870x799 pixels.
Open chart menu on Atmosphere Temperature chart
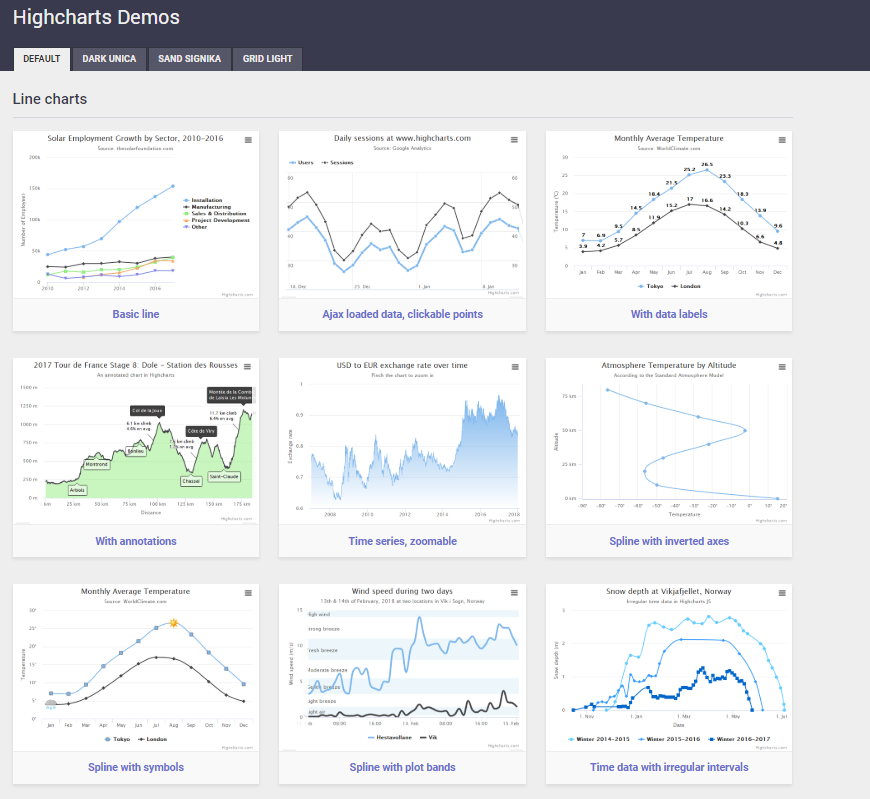pyautogui.click(x=782, y=368)
